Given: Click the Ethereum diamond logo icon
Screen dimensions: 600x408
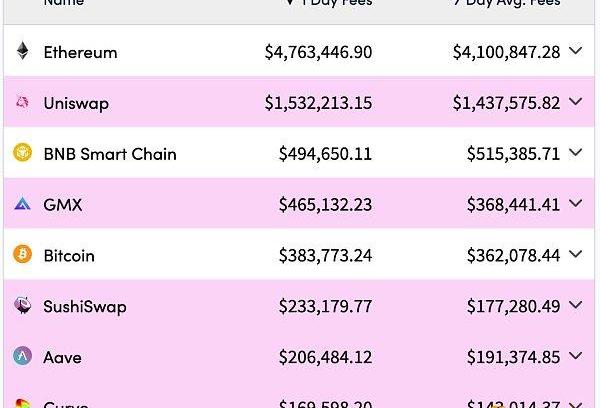Looking at the screenshot, I should pyautogui.click(x=22, y=52).
